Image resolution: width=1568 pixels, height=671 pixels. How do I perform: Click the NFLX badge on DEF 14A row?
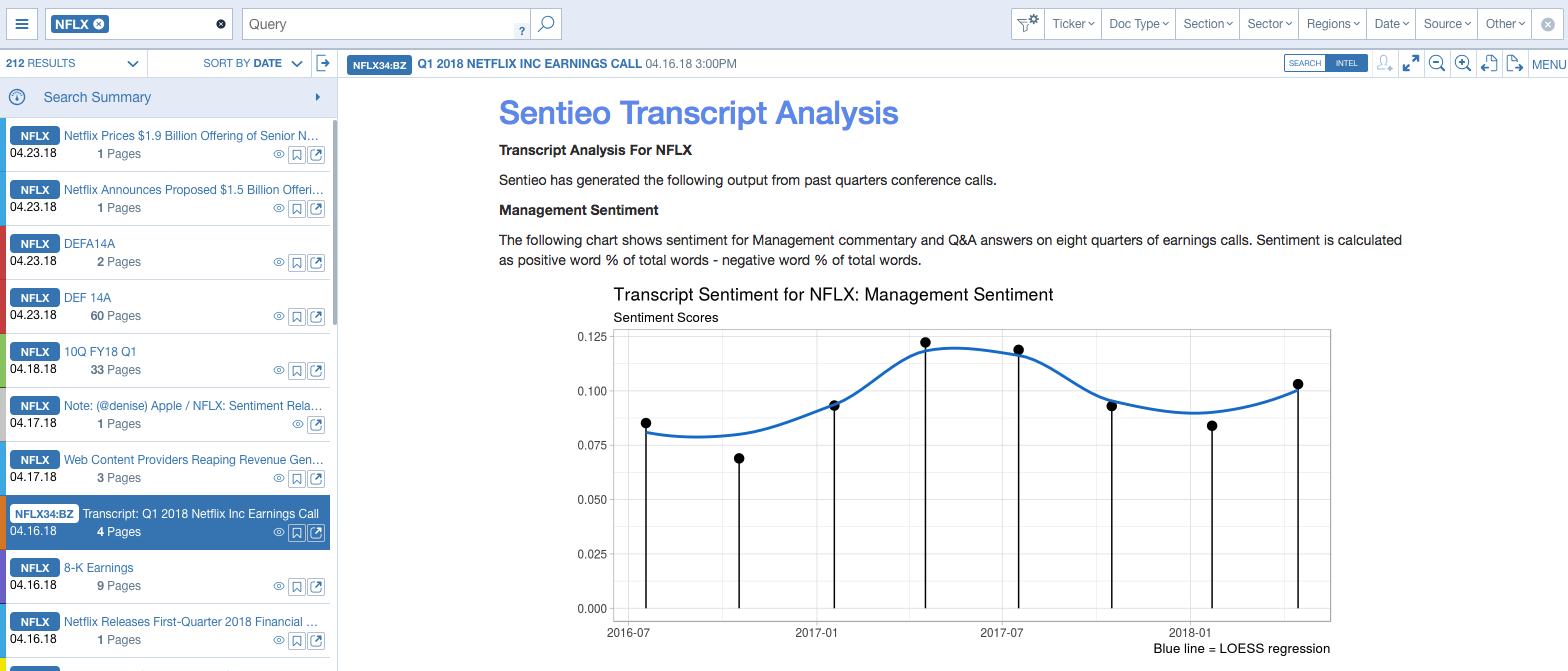tap(35, 298)
